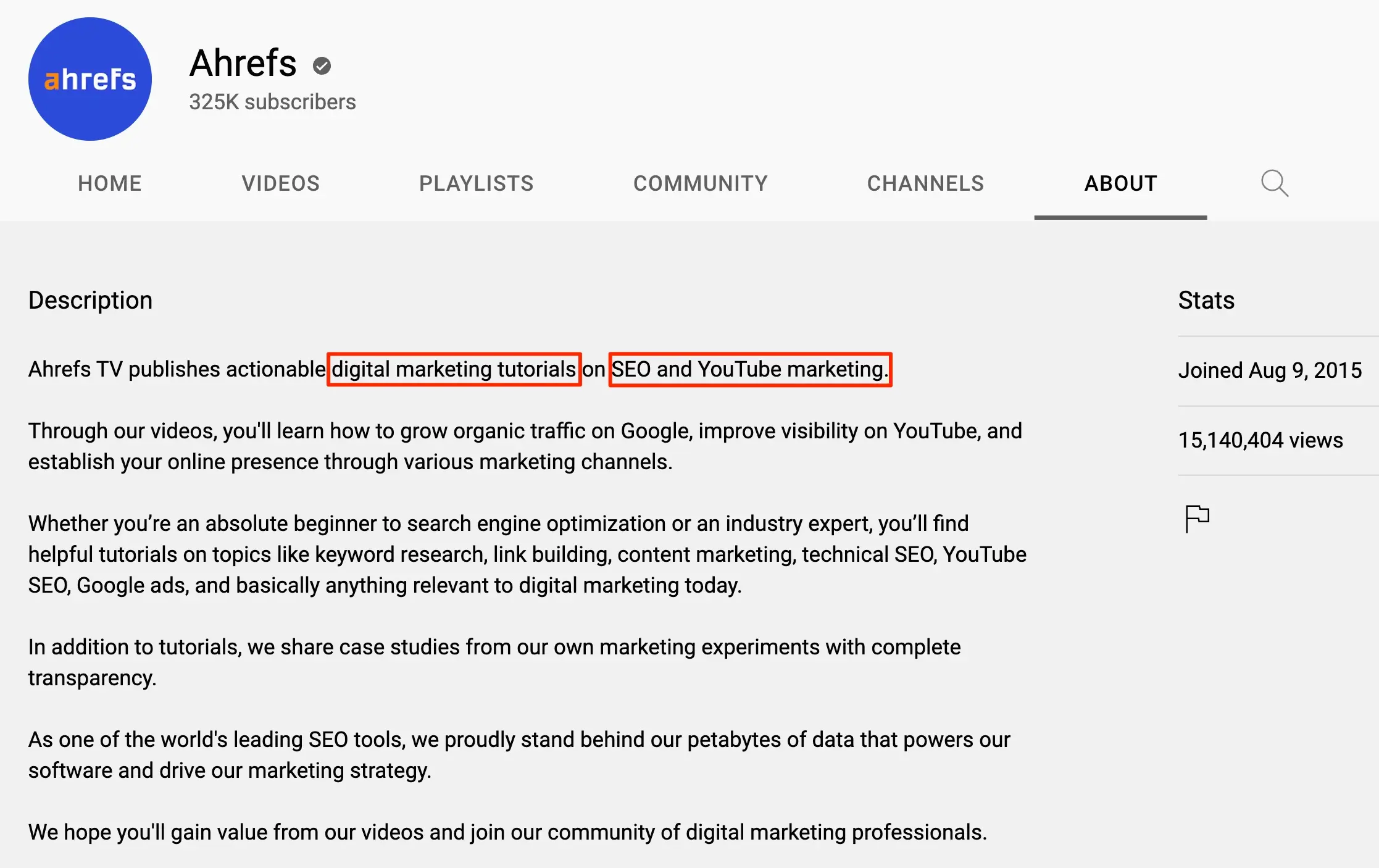Image resolution: width=1379 pixels, height=868 pixels.
Task: Click the CHANNELS tab item
Action: click(924, 183)
